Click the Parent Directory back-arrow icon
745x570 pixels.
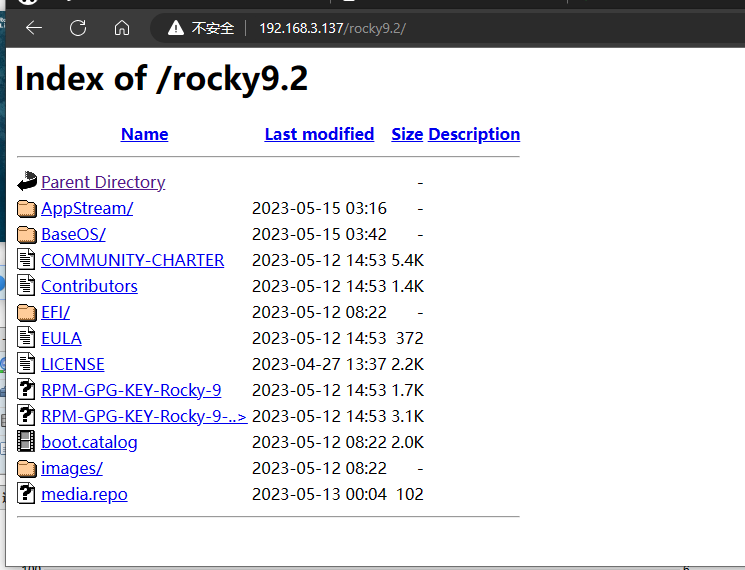click(27, 182)
